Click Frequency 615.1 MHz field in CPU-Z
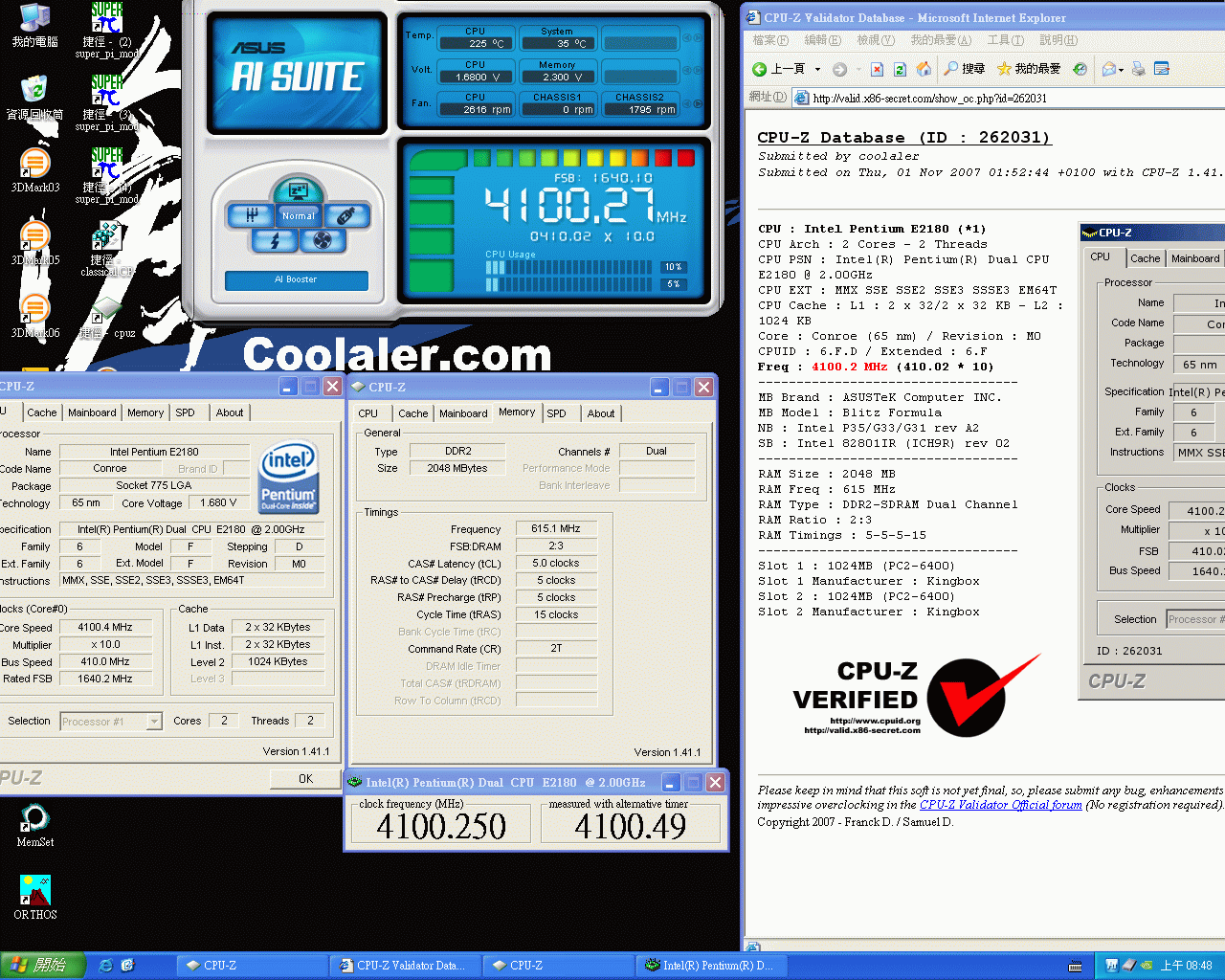The height and width of the screenshot is (980, 1225). [x=556, y=528]
